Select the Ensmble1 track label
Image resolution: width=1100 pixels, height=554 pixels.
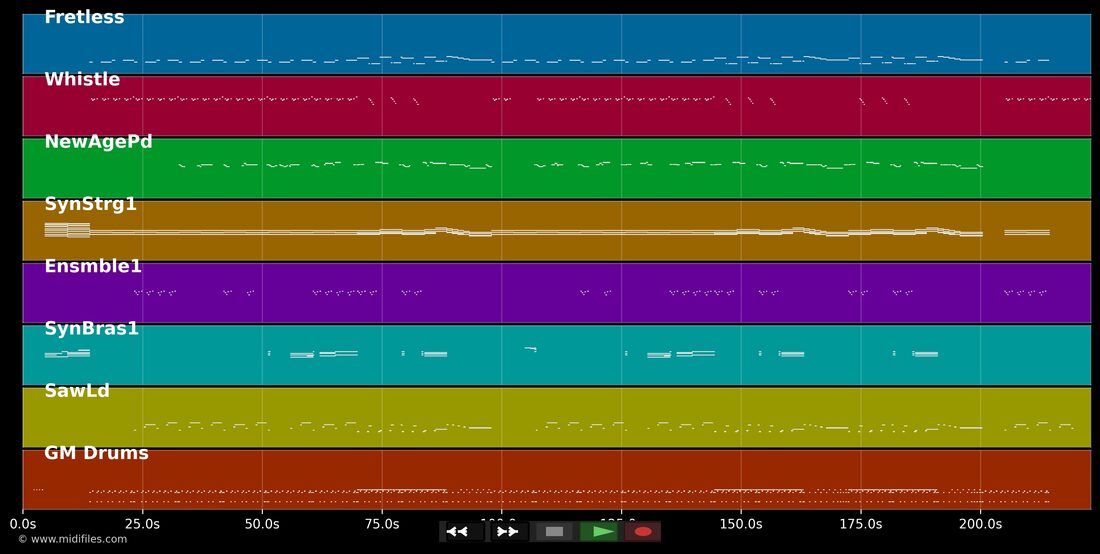(x=93, y=266)
